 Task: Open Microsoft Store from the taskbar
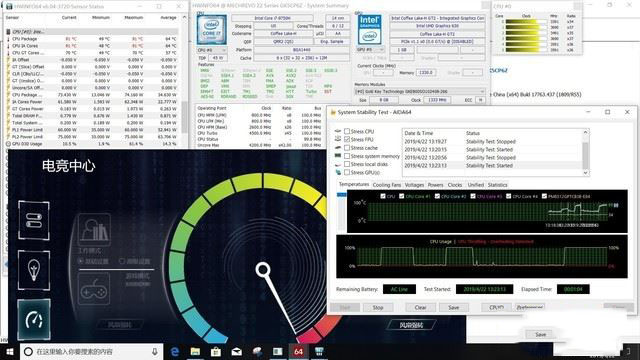point(216,351)
